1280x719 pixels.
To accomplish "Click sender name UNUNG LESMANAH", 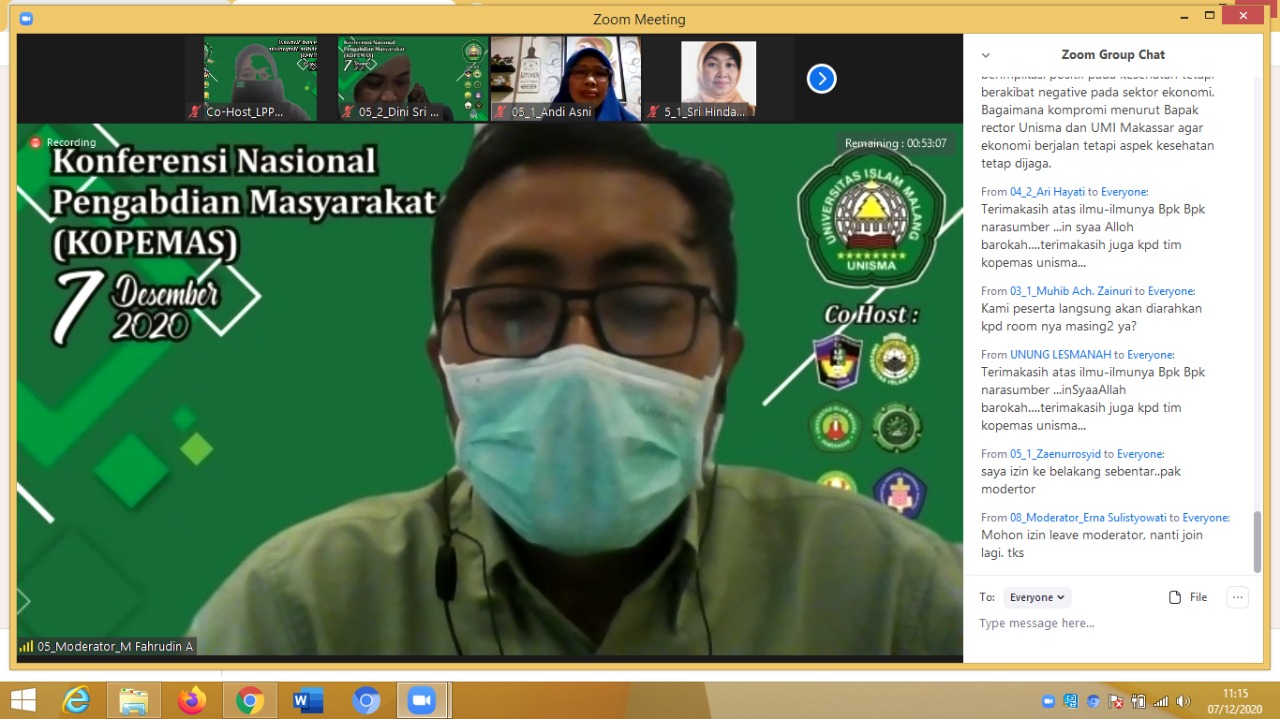I will click(x=1060, y=354).
